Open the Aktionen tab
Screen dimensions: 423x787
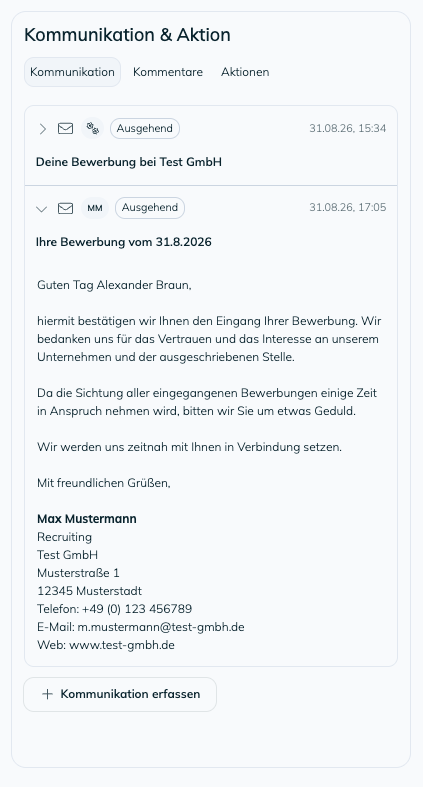pos(245,72)
